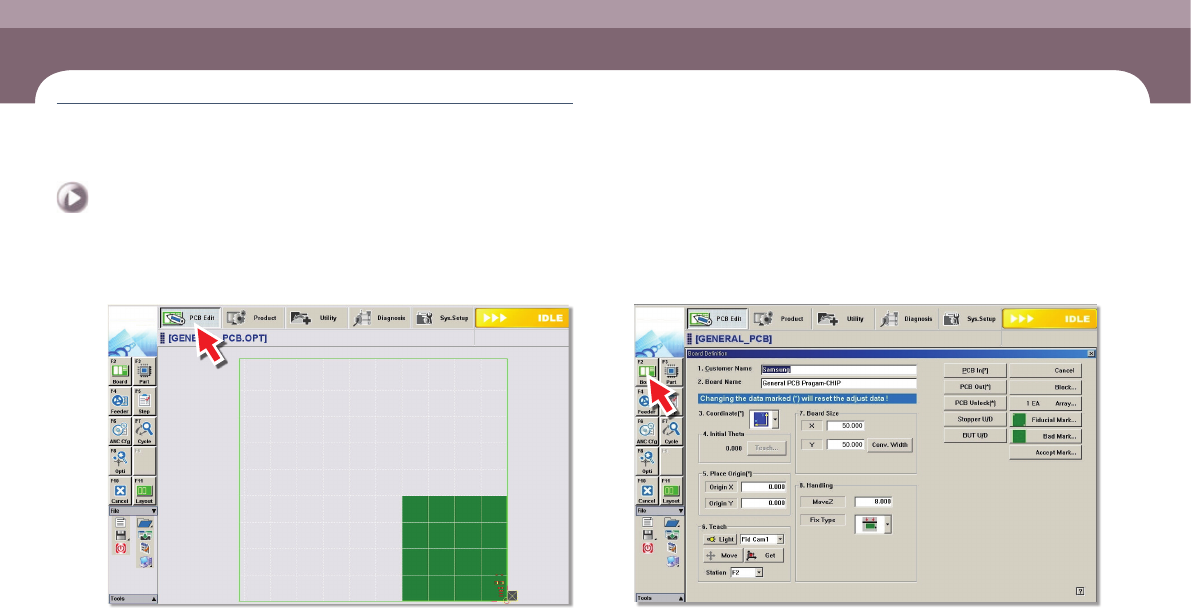
Task: Open ANC Cfg in GENERAL_PCB.OPT screen
Action: [120, 431]
